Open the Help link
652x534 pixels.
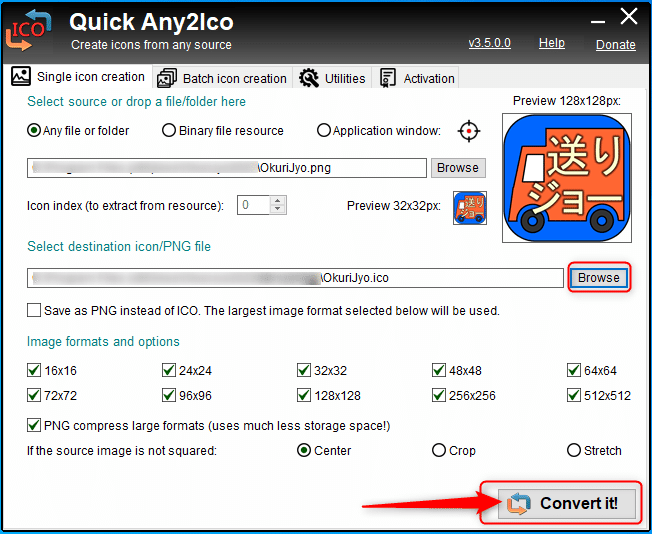552,43
